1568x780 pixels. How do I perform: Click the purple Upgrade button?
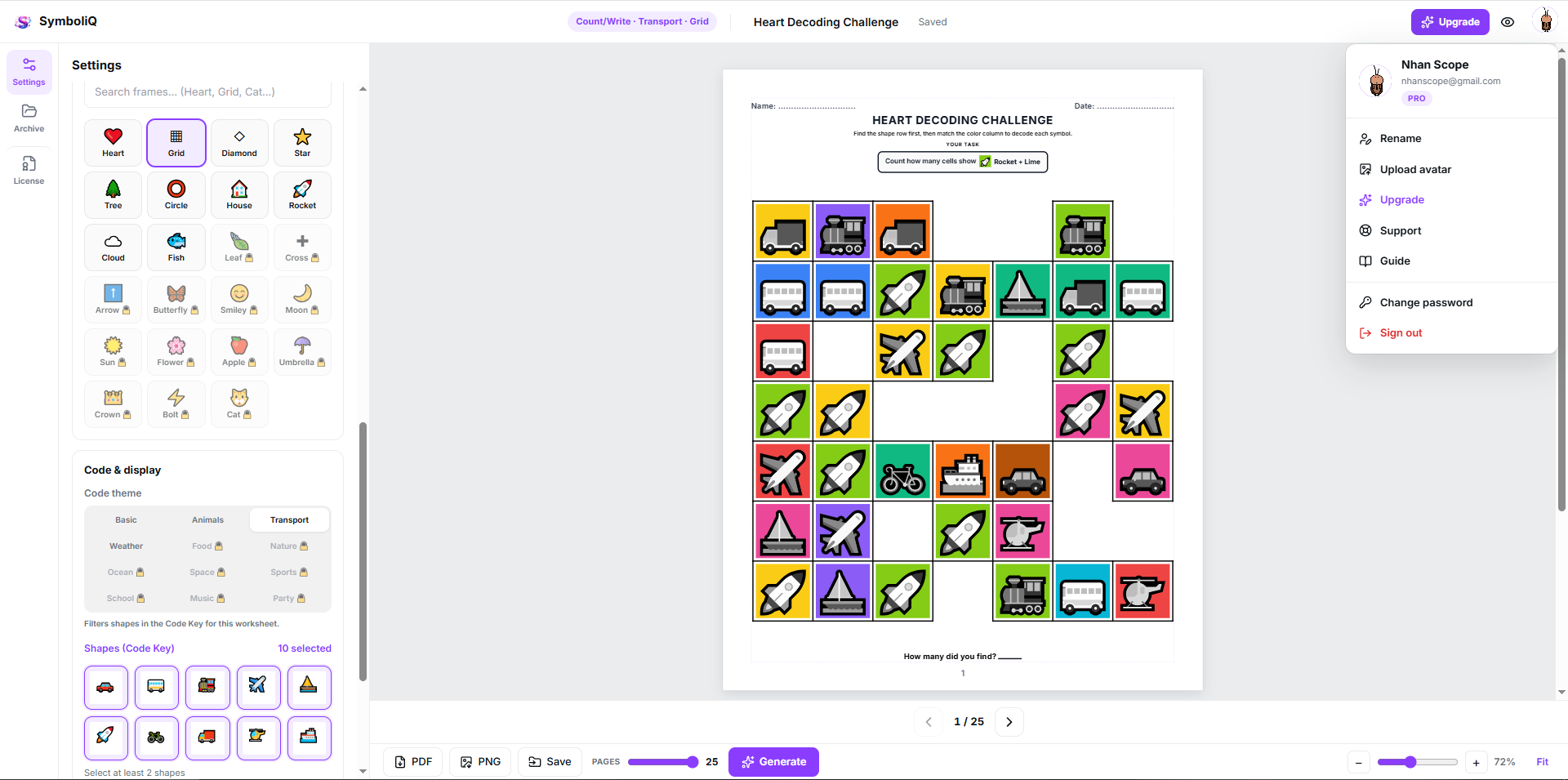point(1450,22)
